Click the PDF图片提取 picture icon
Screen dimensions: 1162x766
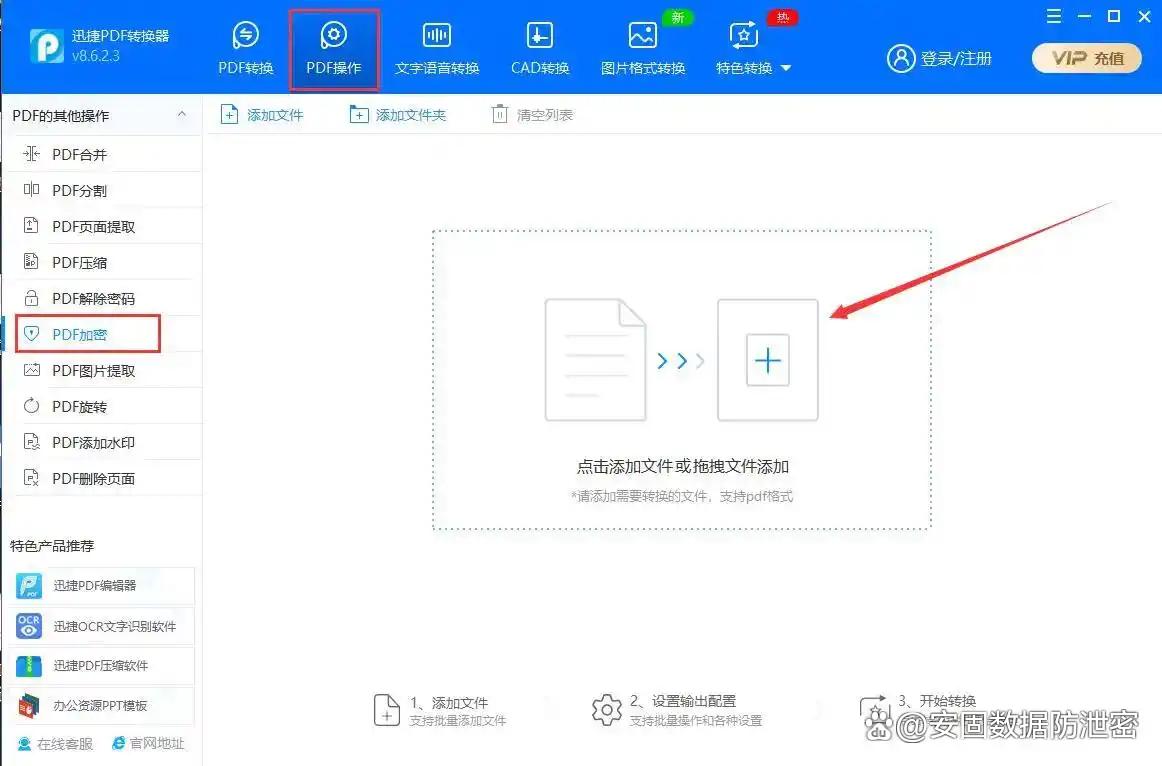pos(31,370)
